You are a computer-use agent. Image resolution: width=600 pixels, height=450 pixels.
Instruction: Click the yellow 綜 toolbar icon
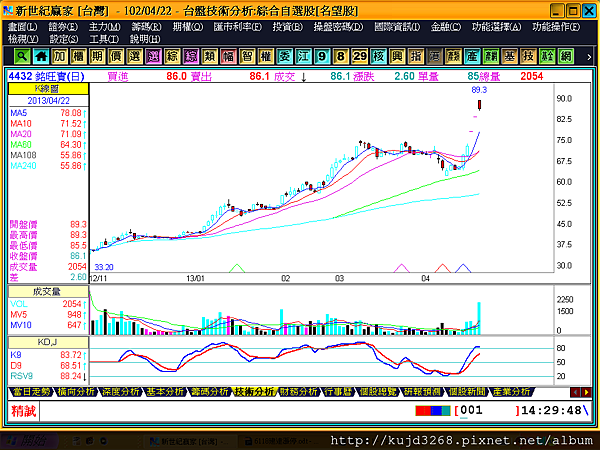tap(172, 57)
